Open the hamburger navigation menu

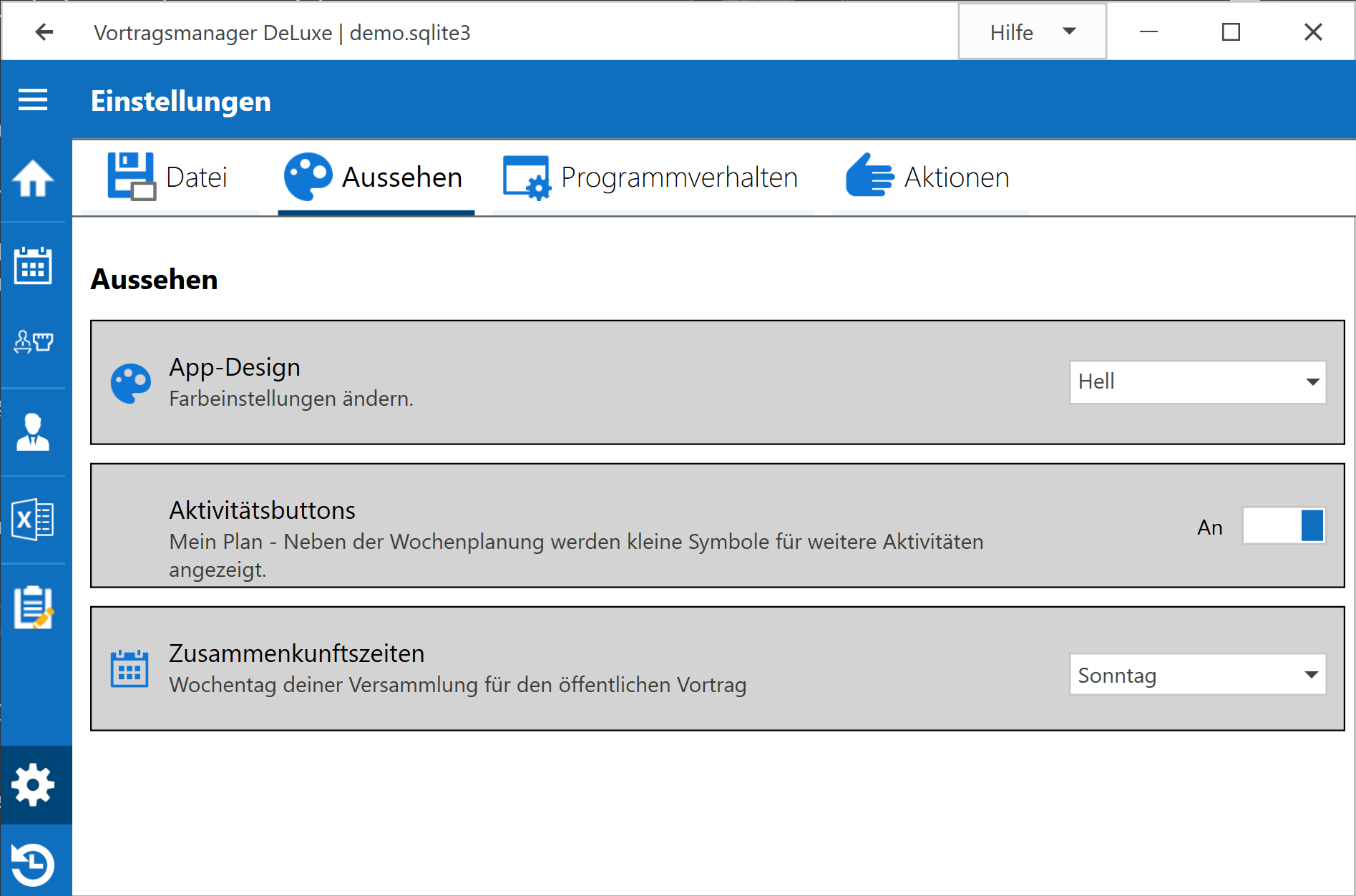(x=33, y=100)
